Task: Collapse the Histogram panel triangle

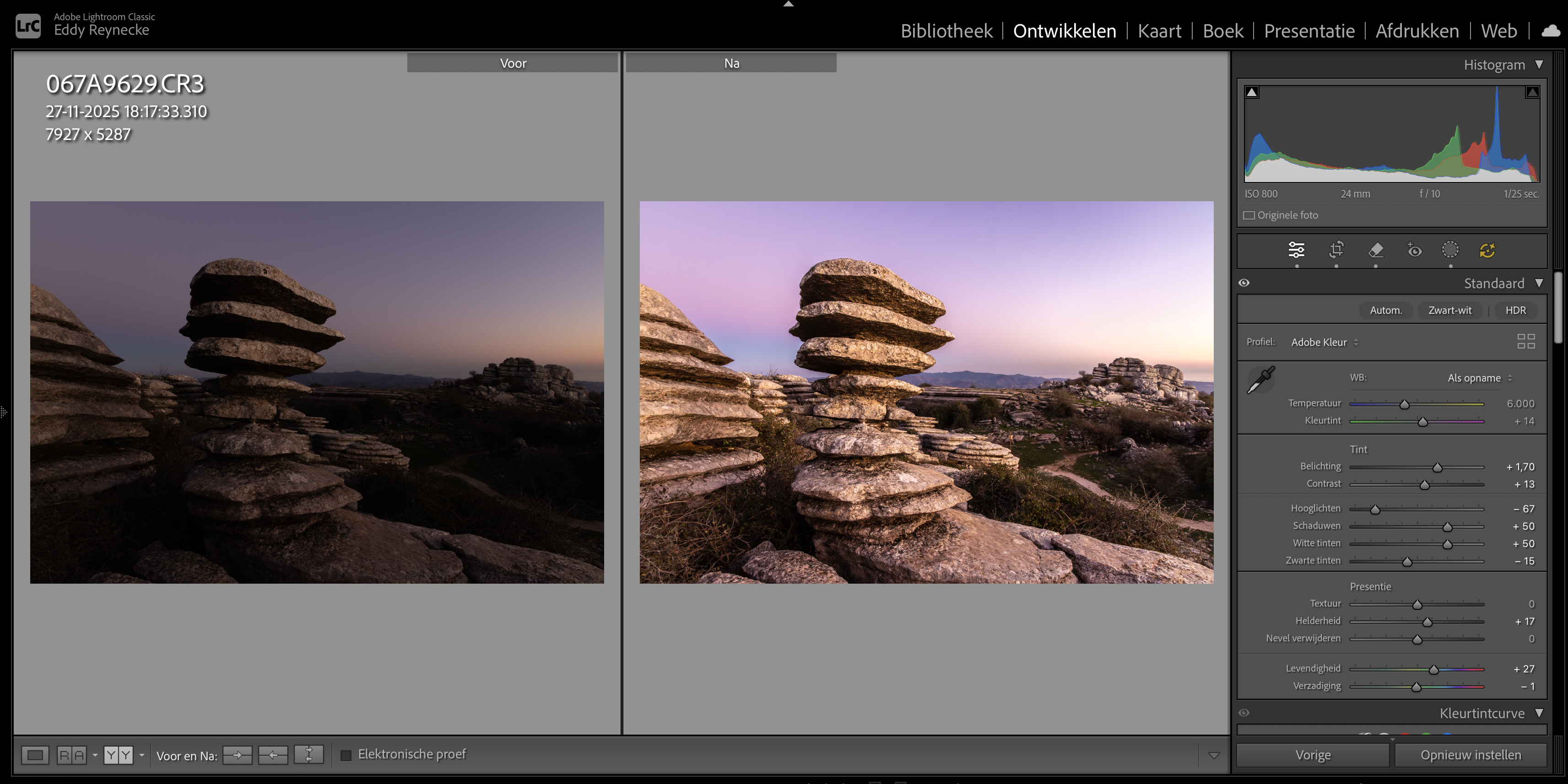Action: click(1539, 64)
